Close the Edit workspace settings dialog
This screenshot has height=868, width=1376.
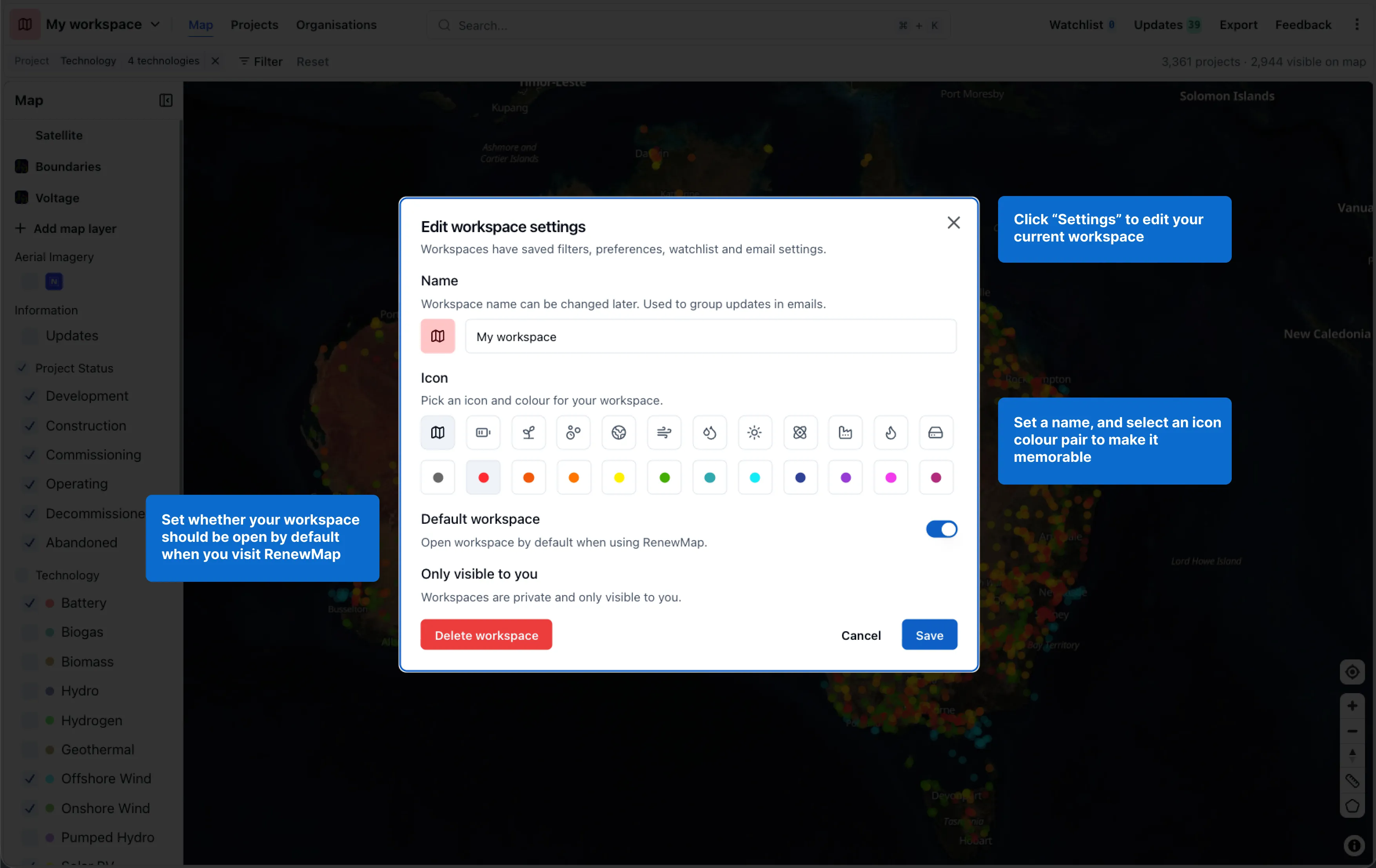pyautogui.click(x=953, y=223)
